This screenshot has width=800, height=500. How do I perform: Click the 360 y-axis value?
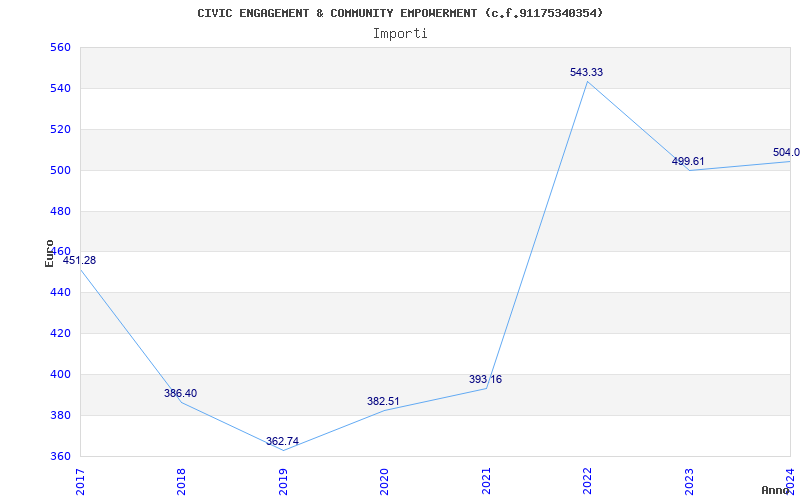(60, 457)
